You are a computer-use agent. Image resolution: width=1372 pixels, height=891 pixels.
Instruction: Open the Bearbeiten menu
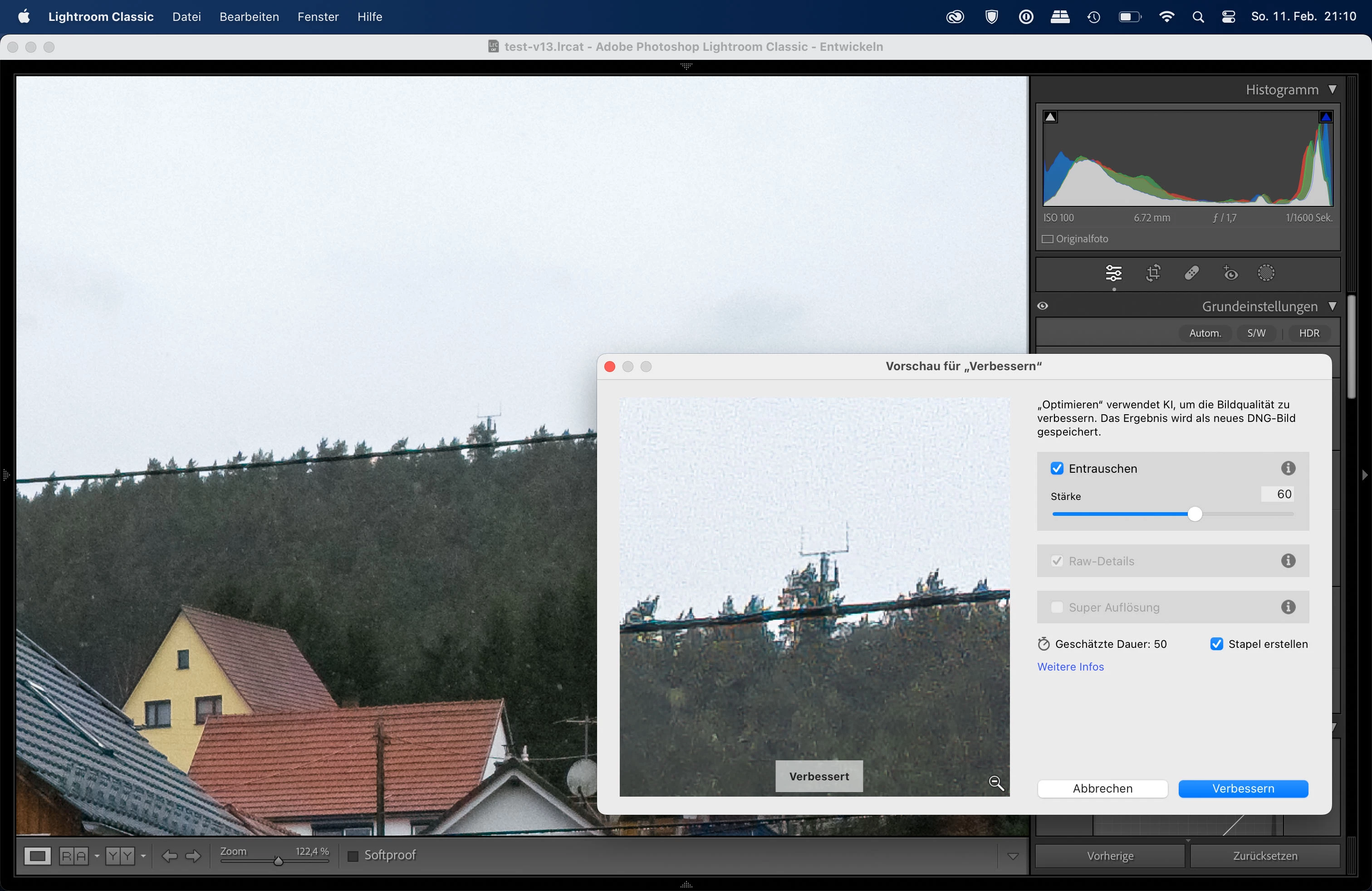click(x=249, y=17)
